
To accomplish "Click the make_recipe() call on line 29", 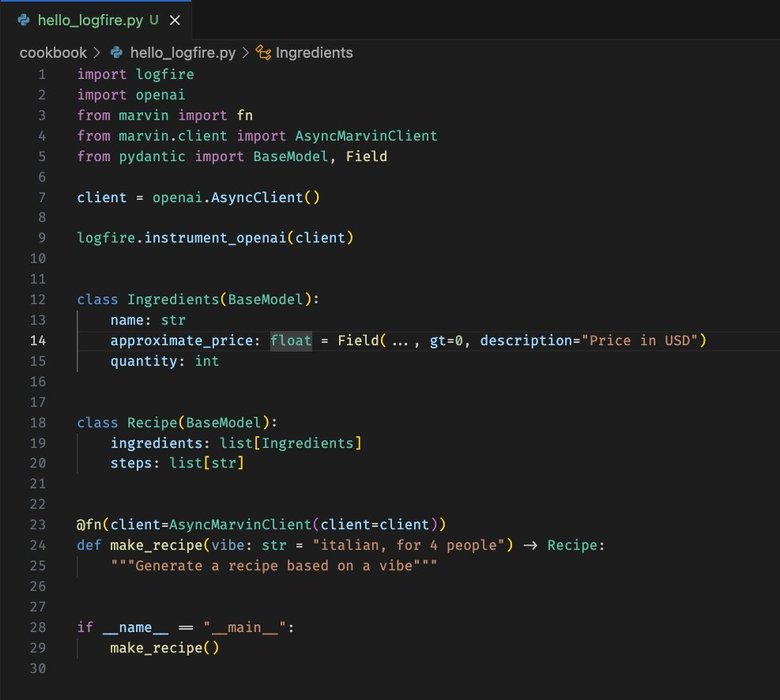I will pos(164,647).
